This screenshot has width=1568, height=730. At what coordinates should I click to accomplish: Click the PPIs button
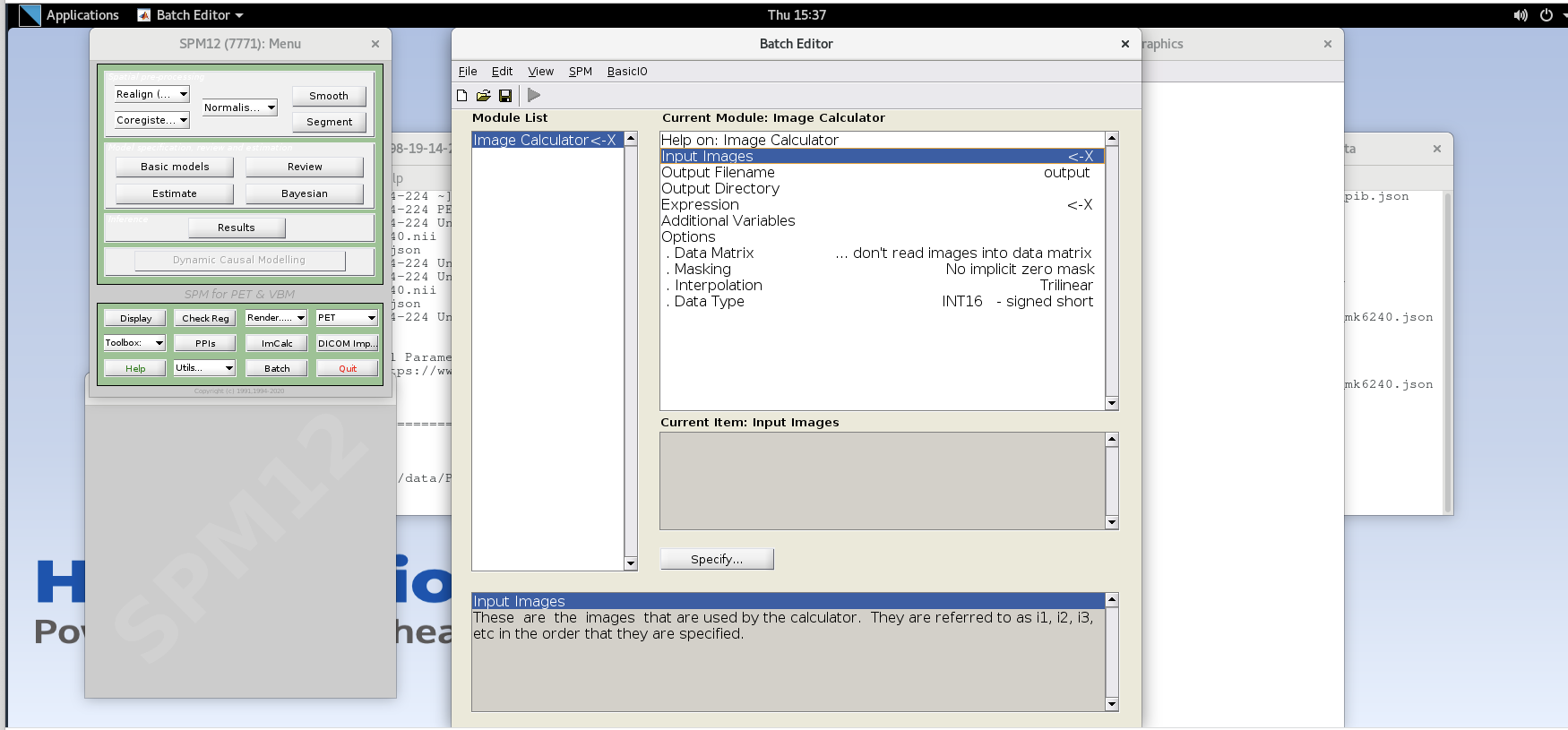(205, 343)
